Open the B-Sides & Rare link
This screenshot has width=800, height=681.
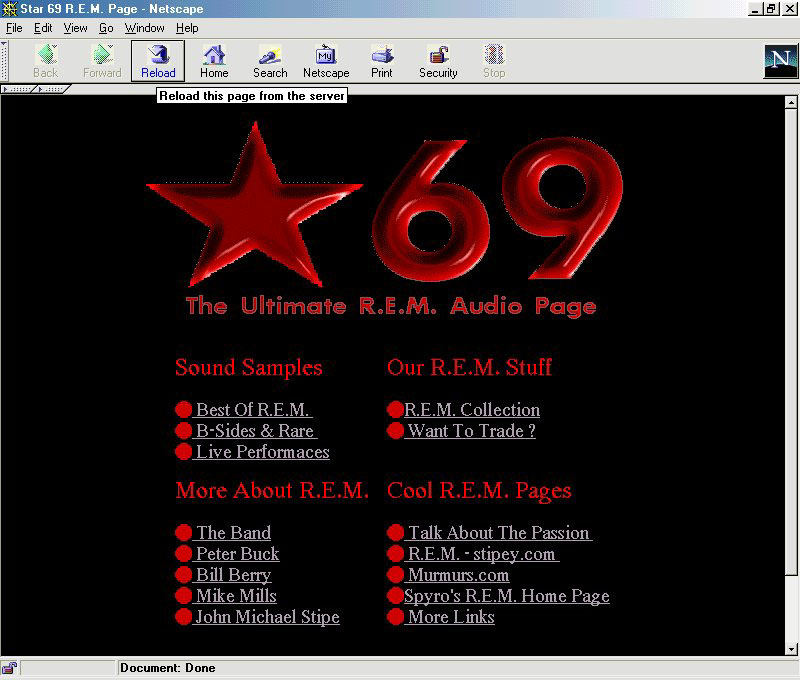[255, 431]
